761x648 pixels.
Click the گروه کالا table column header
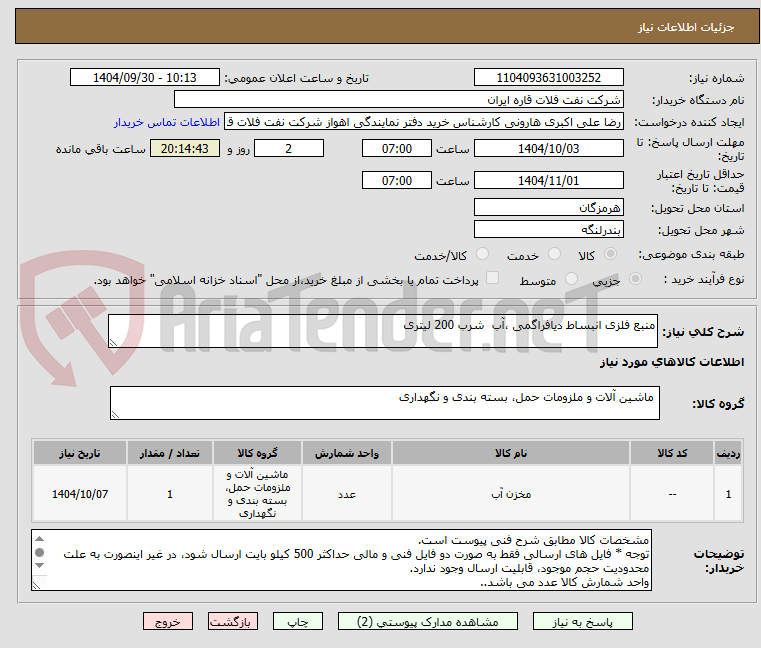[257, 453]
